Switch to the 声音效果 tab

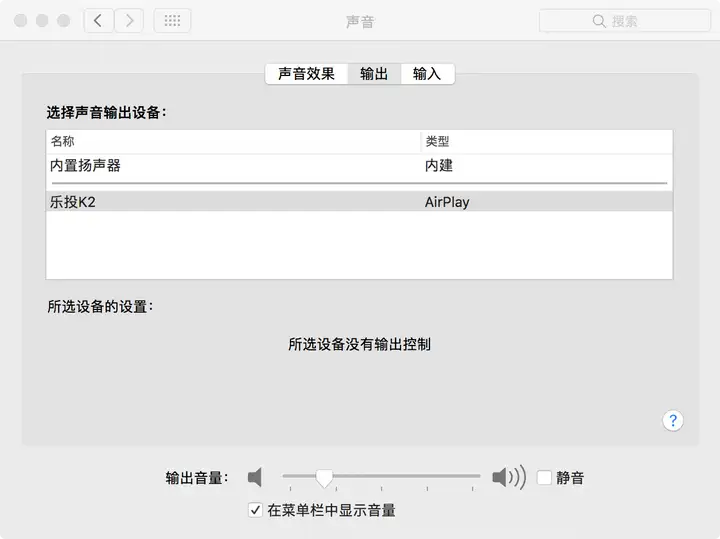[306, 74]
